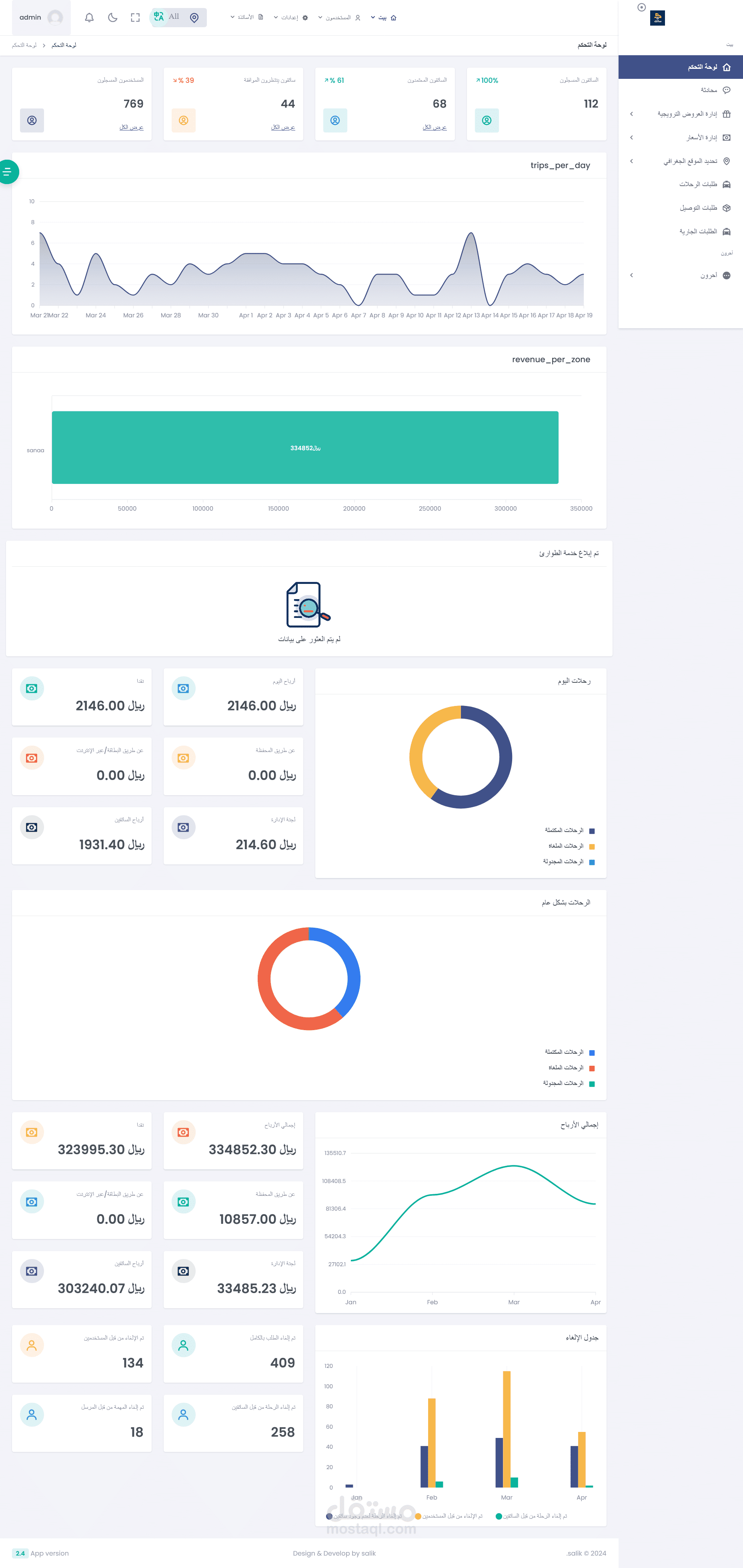Toggle red الرحلات الملغاة legend in الرحلات بشكل عام
This screenshot has width=743, height=1568.
(592, 1068)
